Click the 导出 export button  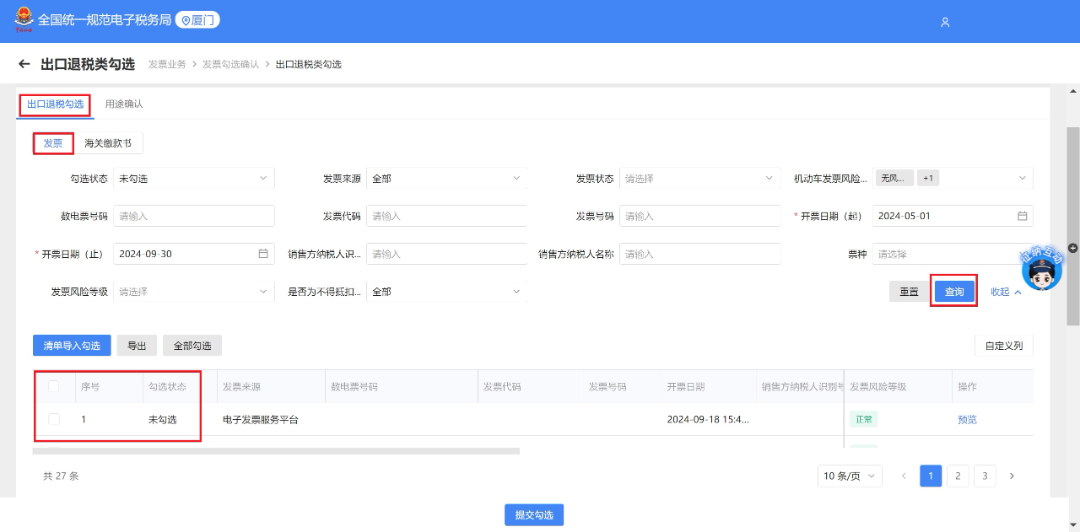pyautogui.click(x=137, y=345)
